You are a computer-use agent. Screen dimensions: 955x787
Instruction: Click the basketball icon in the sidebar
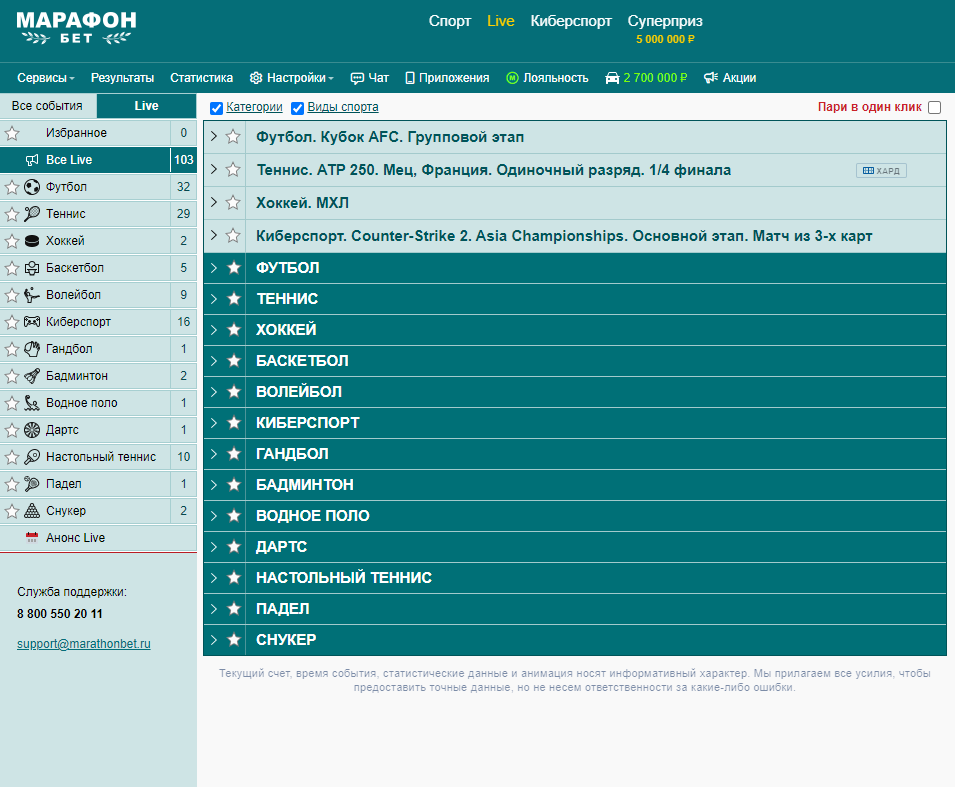pyautogui.click(x=32, y=268)
